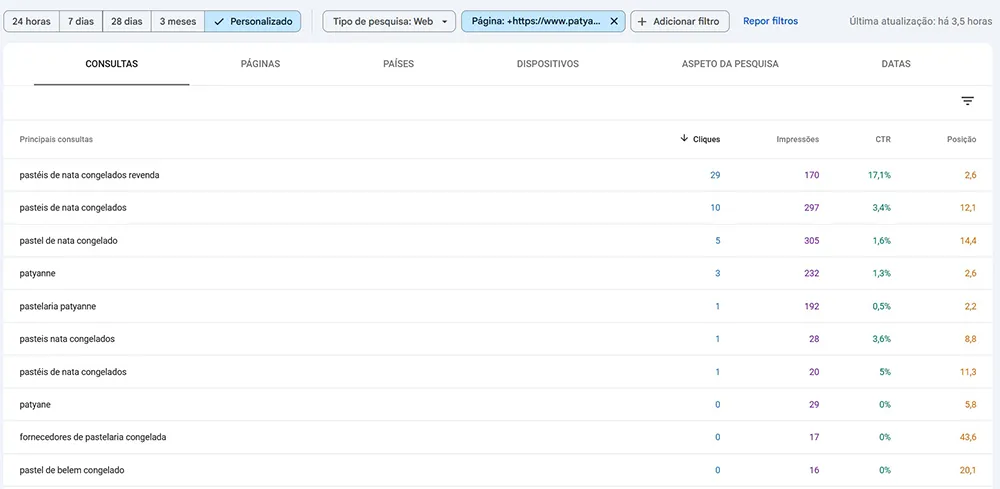Switch to ASPETO DA PESQUISA tab

pyautogui.click(x=730, y=64)
